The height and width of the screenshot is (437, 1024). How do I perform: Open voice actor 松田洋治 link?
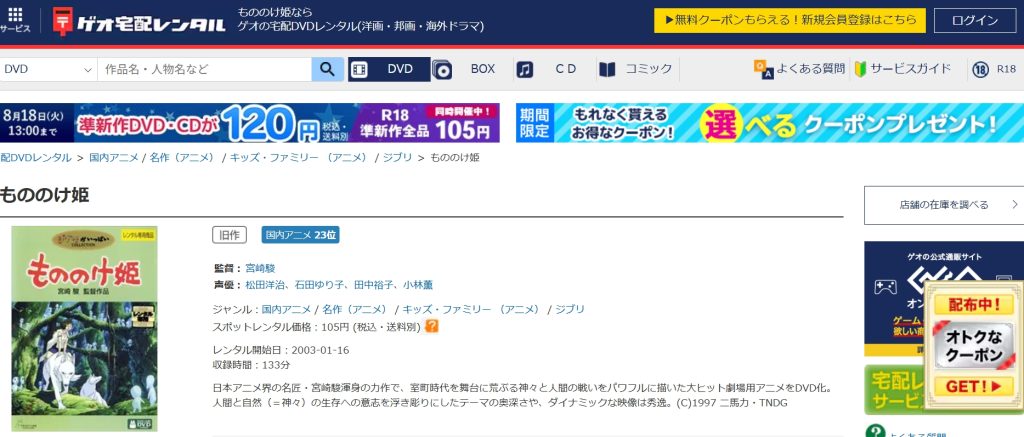click(265, 285)
